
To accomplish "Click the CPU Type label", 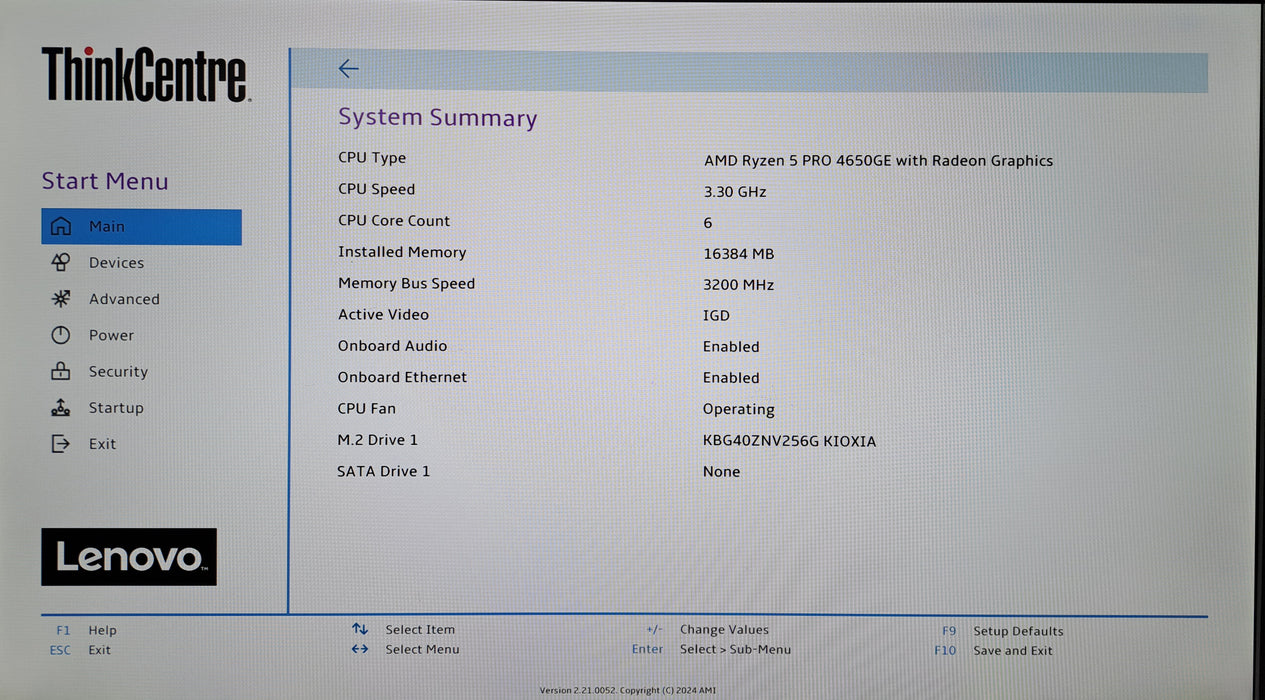I will click(372, 158).
